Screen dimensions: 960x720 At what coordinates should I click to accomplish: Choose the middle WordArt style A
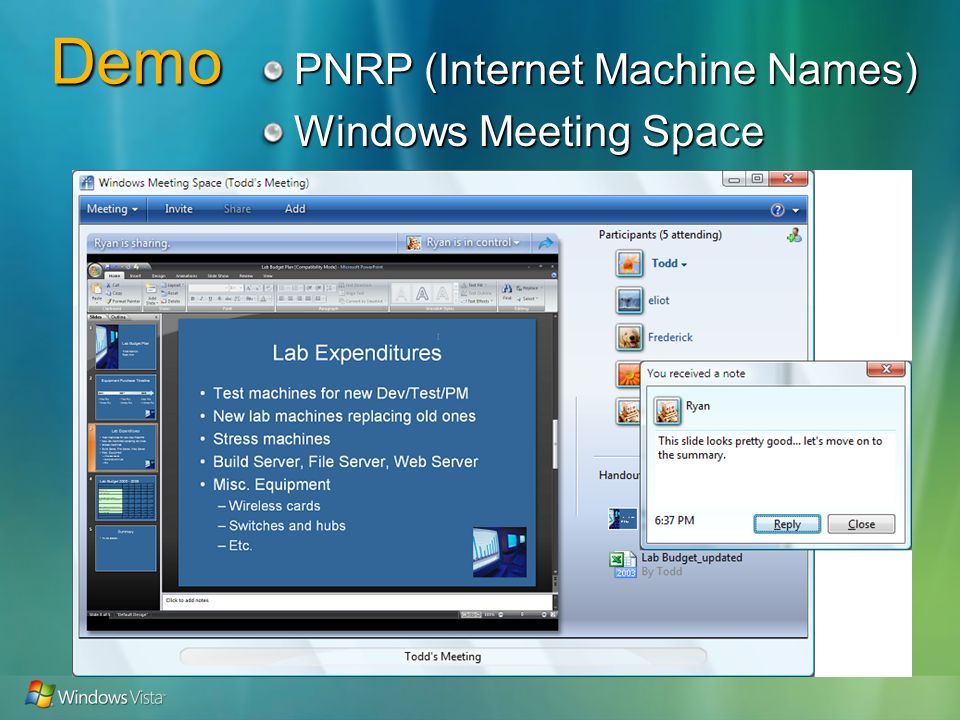pos(422,294)
